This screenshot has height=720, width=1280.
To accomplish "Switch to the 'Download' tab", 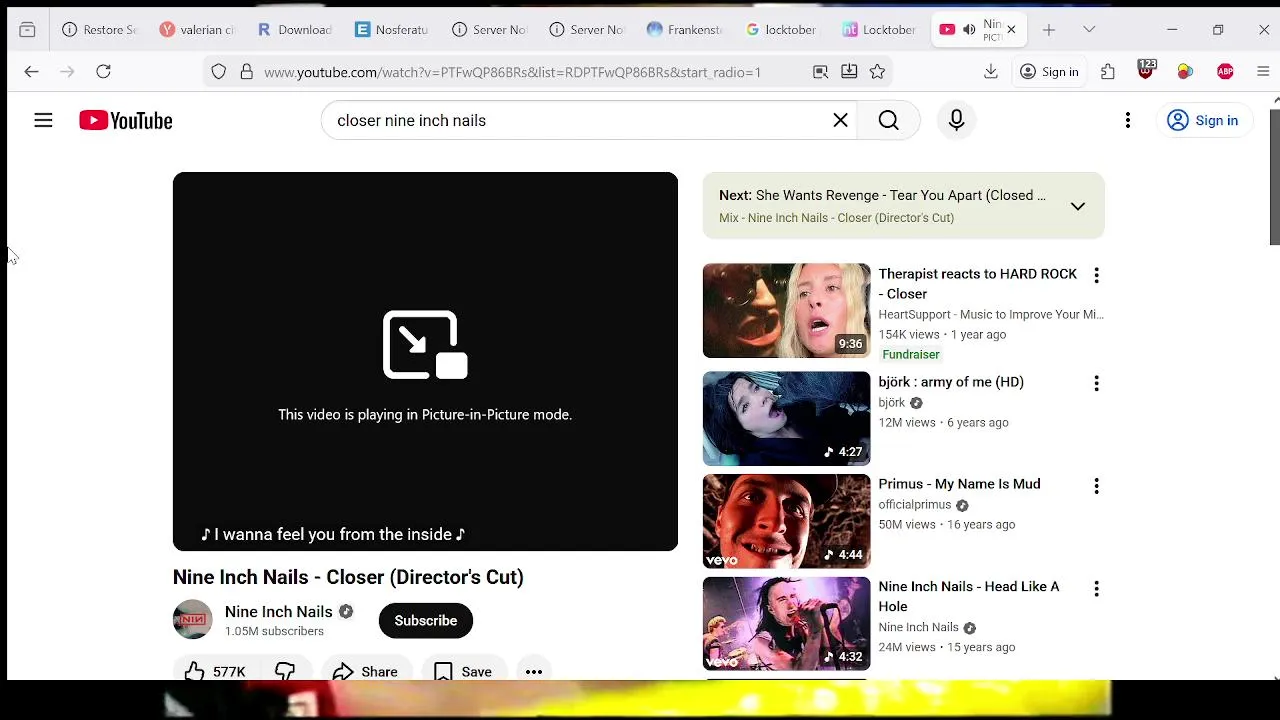I will coord(296,30).
